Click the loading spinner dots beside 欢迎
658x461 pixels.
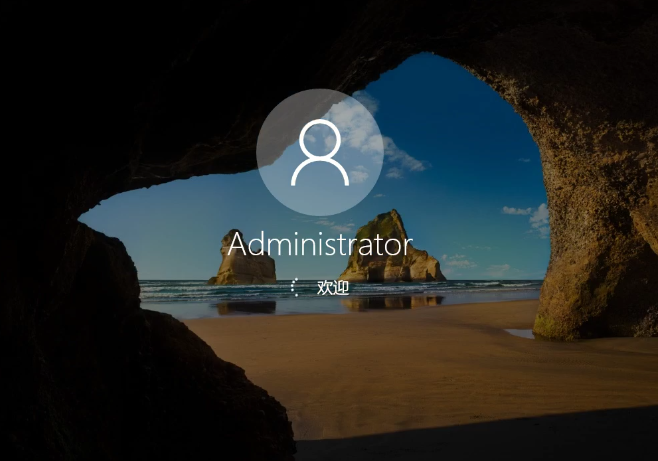(294, 287)
